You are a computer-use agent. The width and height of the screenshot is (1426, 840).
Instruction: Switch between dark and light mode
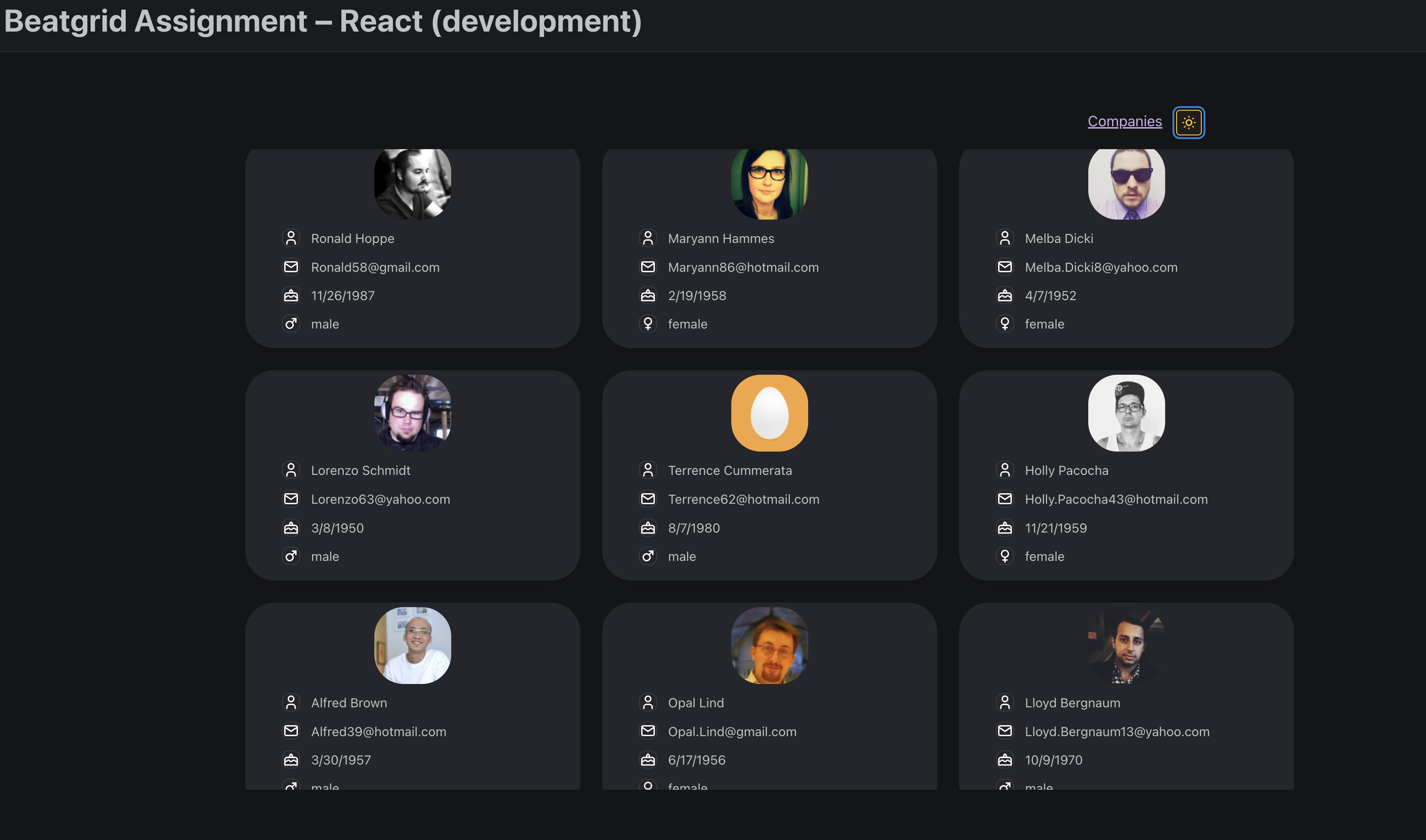pyautogui.click(x=1188, y=122)
